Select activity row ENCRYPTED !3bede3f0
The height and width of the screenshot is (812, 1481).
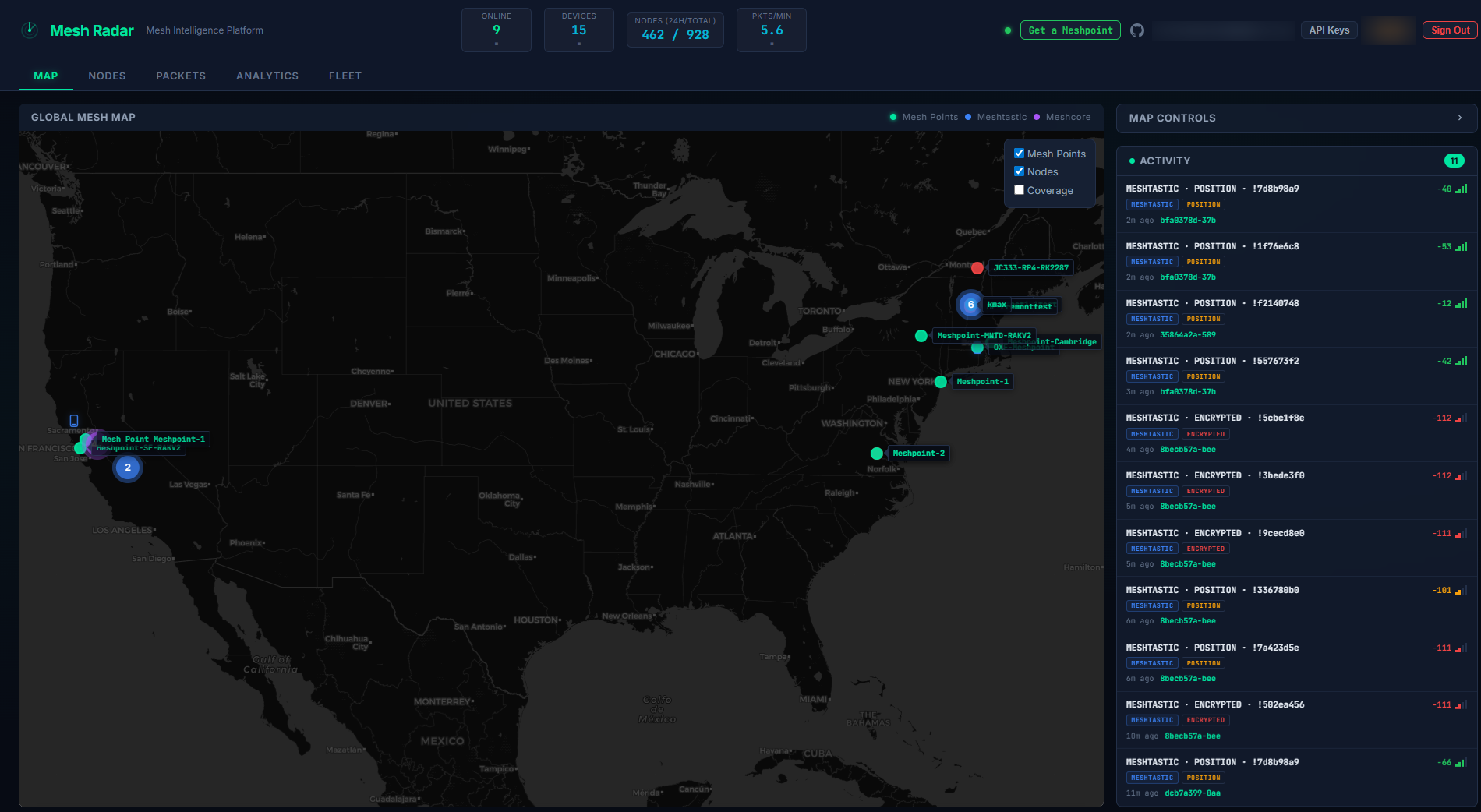click(x=1297, y=491)
